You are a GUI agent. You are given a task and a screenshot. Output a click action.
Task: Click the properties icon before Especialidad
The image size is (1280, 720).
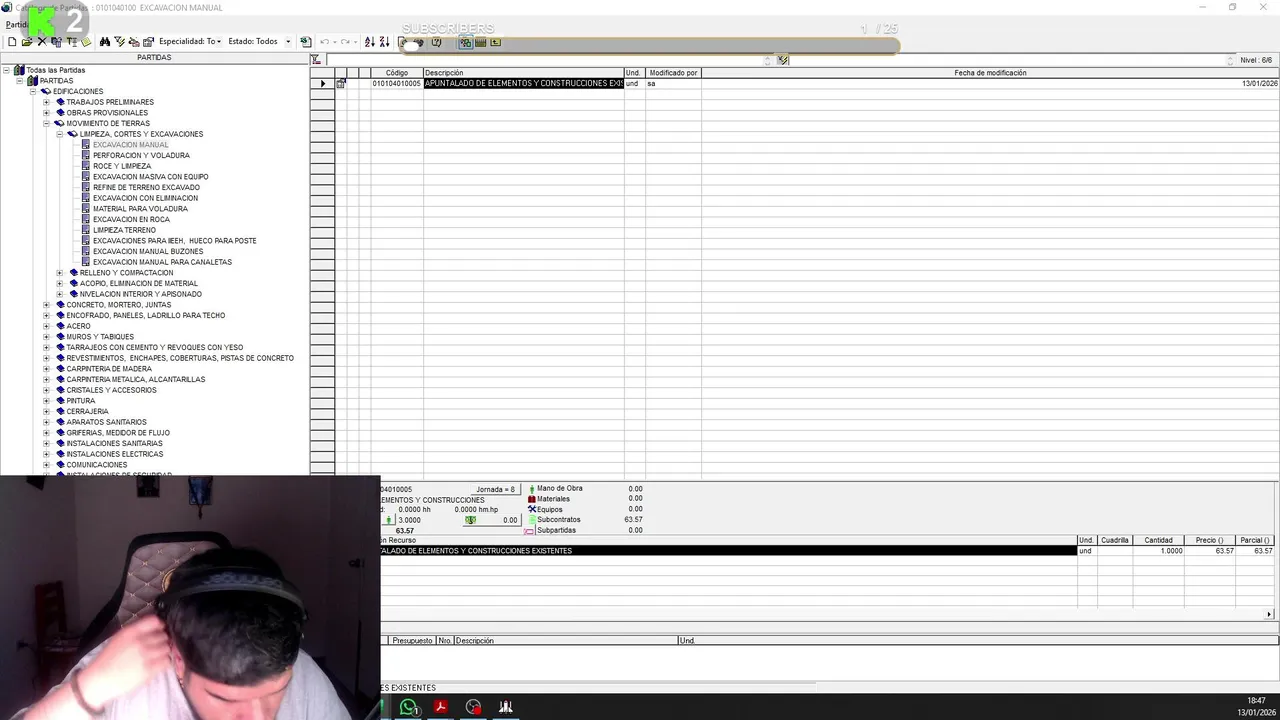[148, 42]
